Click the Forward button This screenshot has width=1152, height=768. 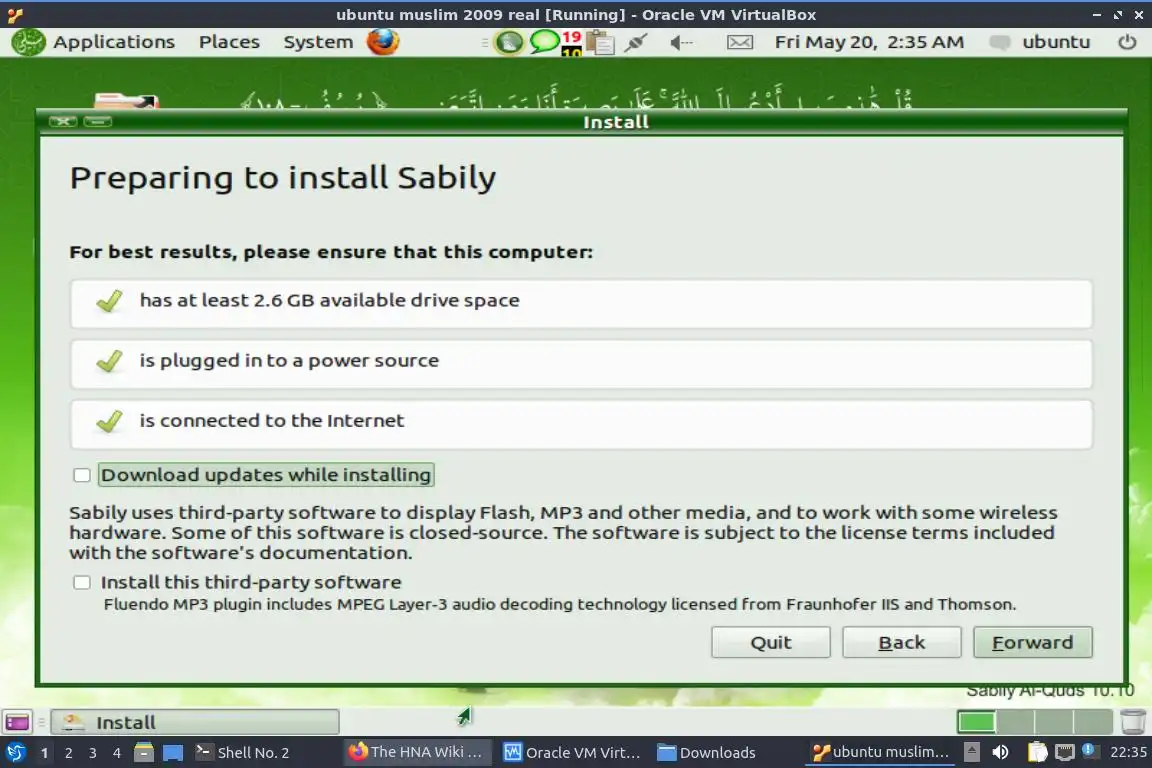point(1032,642)
